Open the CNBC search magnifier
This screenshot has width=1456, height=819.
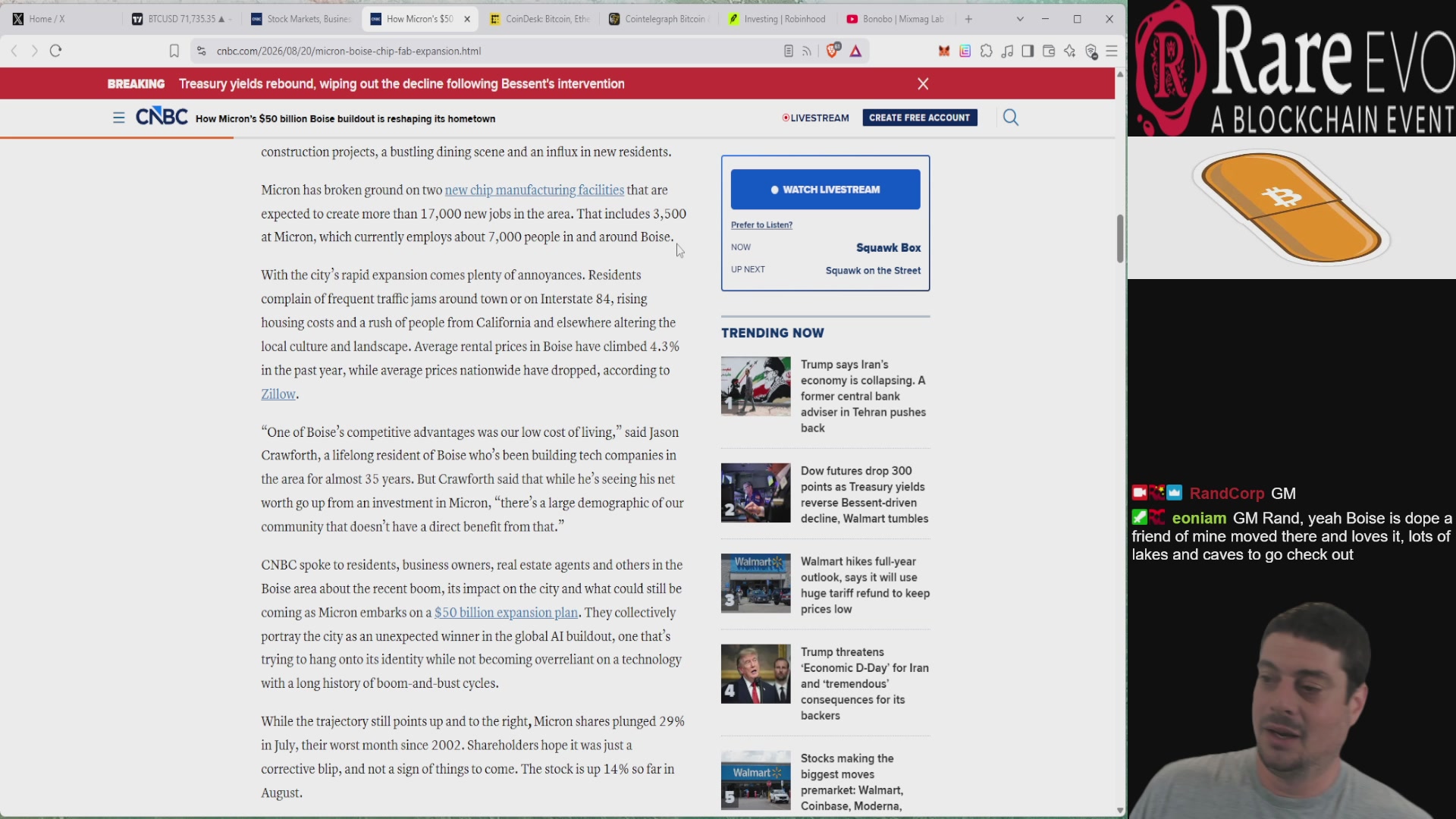click(1011, 118)
